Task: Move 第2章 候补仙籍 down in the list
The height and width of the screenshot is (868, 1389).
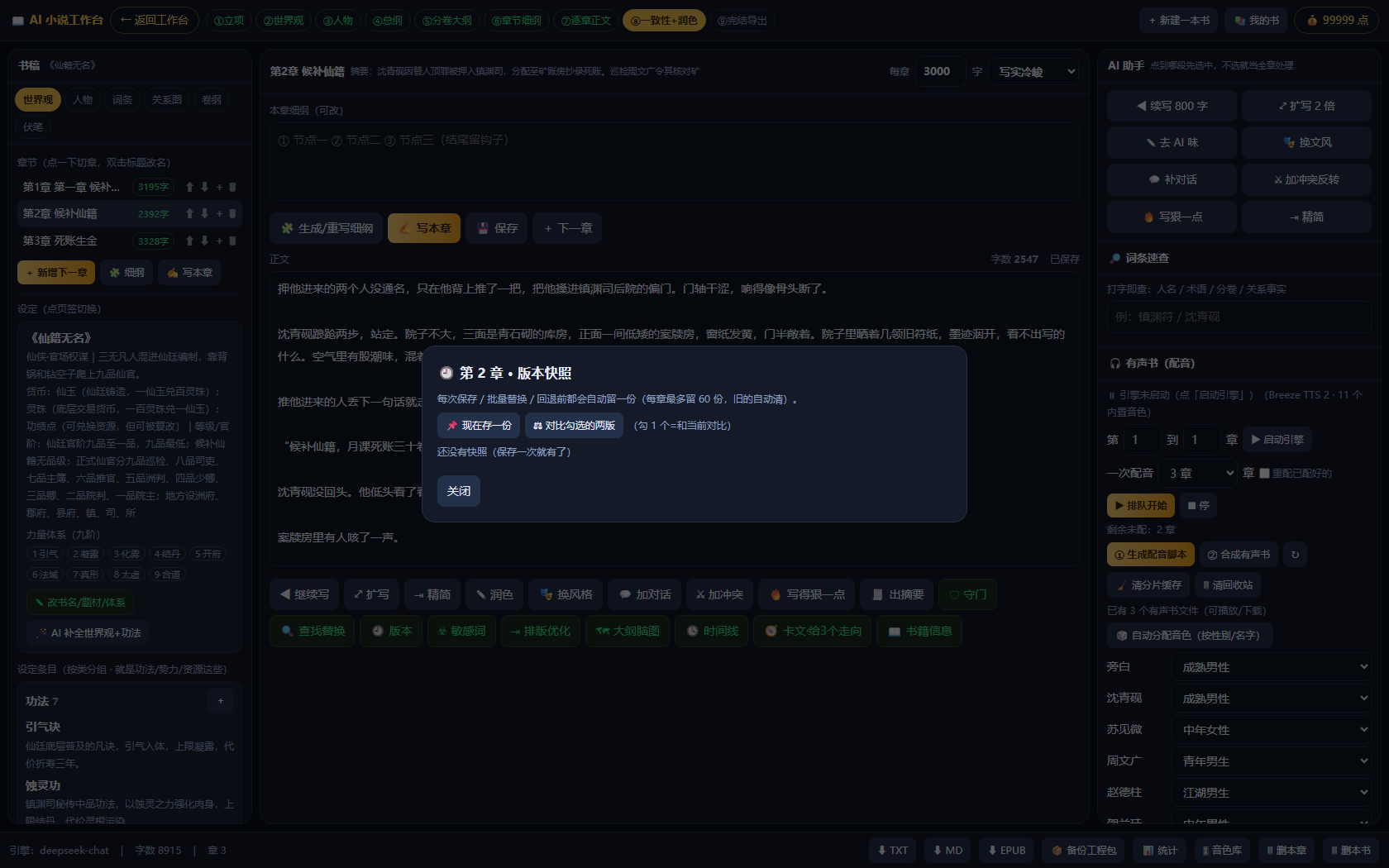Action: (205, 214)
